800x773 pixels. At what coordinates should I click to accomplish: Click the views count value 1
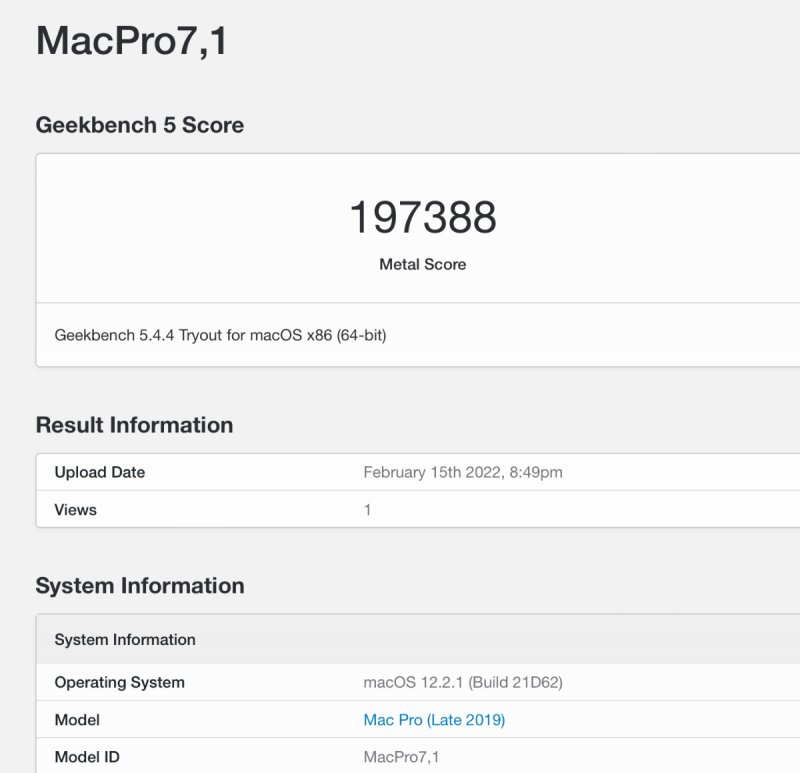[367, 510]
